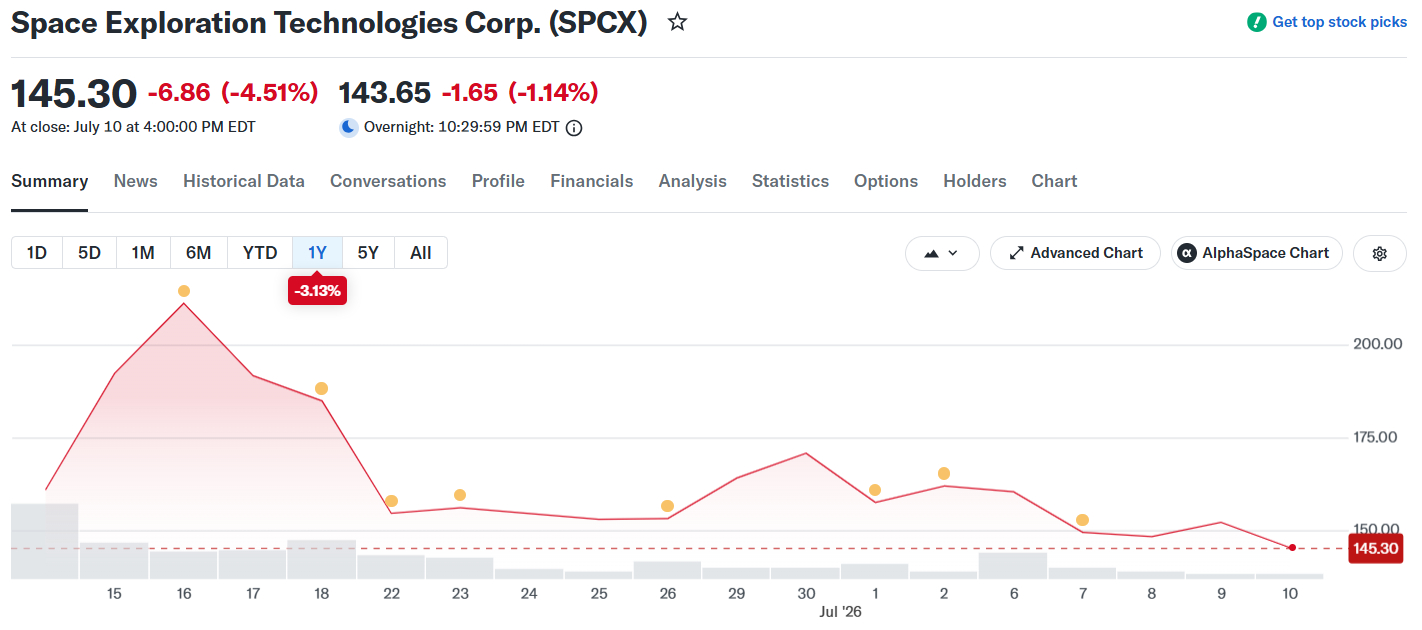Viewport: 1422px width, 630px height.
Task: Select the YTD range option
Action: 260,253
